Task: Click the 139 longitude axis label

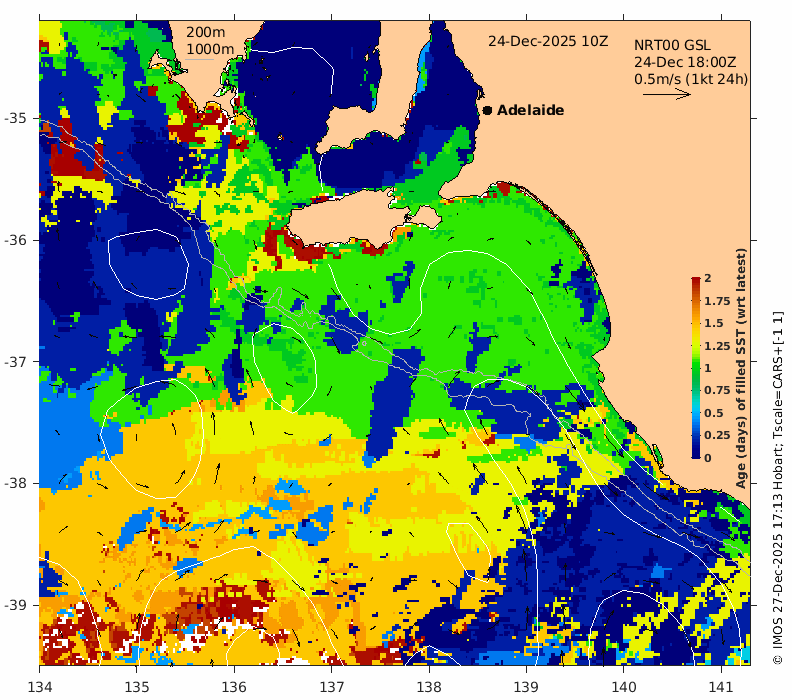Action: point(527,687)
